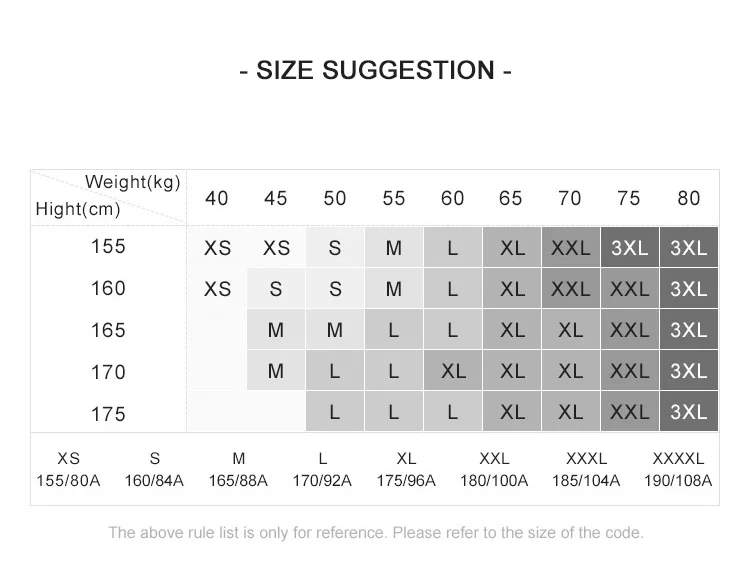Screen dimensions: 750x576
Task: Click the XXXL 185/104A size legend
Action: pos(586,469)
